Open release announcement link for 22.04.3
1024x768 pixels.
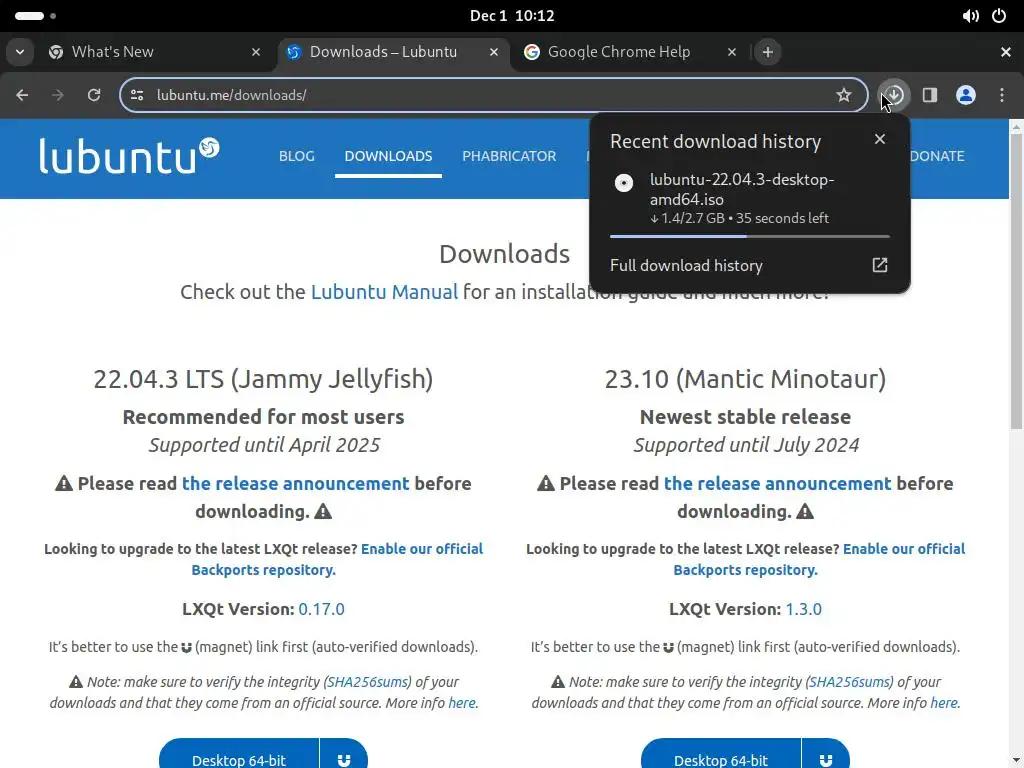pos(295,484)
